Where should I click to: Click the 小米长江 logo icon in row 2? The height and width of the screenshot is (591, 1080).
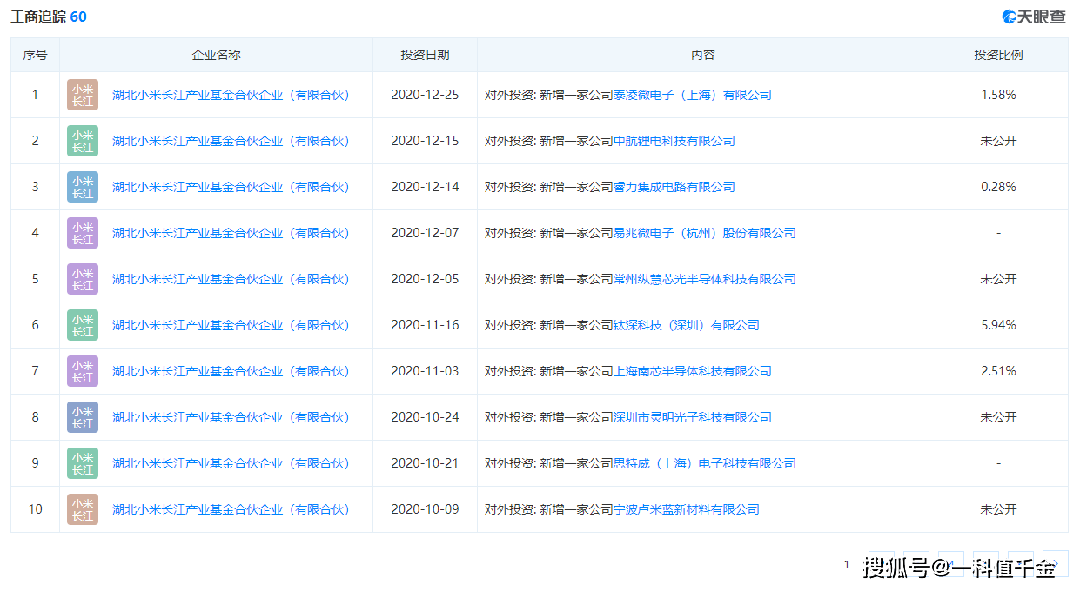pos(82,141)
